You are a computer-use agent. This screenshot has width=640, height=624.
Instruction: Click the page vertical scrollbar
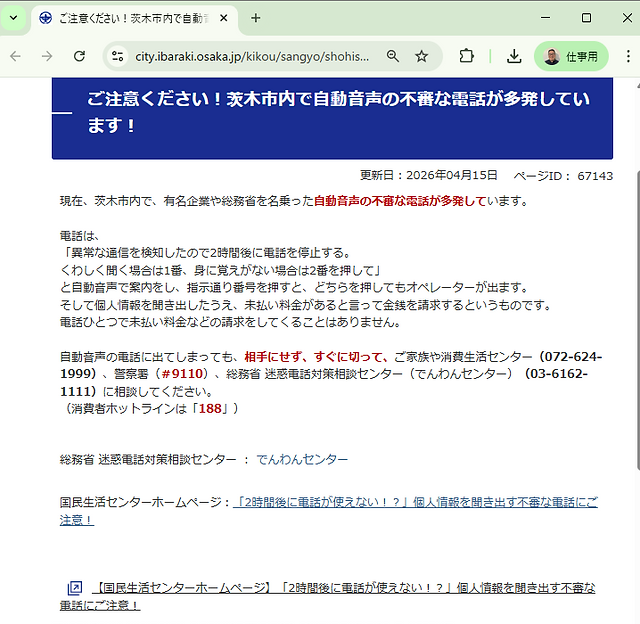638,321
